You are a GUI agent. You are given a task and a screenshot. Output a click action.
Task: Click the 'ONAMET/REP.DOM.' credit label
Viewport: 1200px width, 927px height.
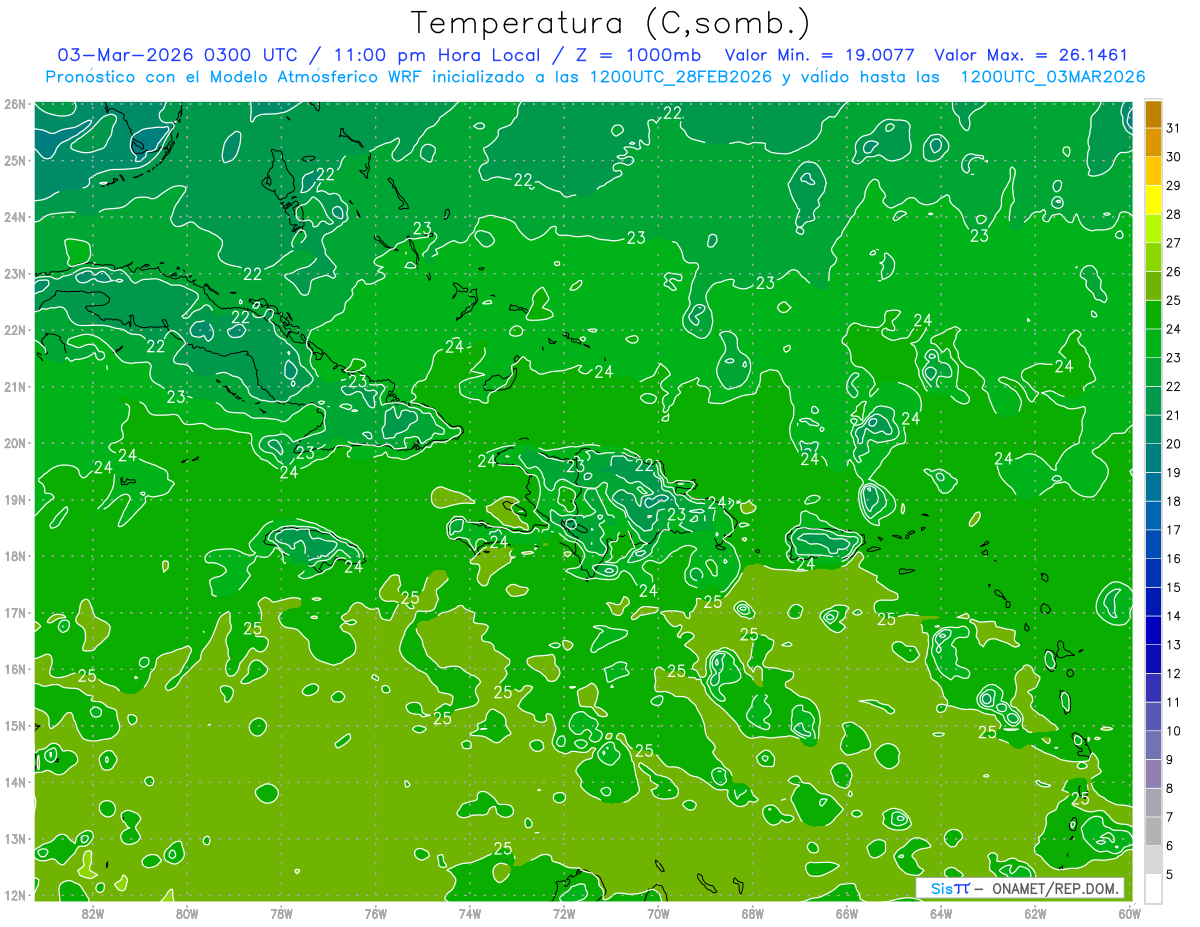pos(1054,889)
